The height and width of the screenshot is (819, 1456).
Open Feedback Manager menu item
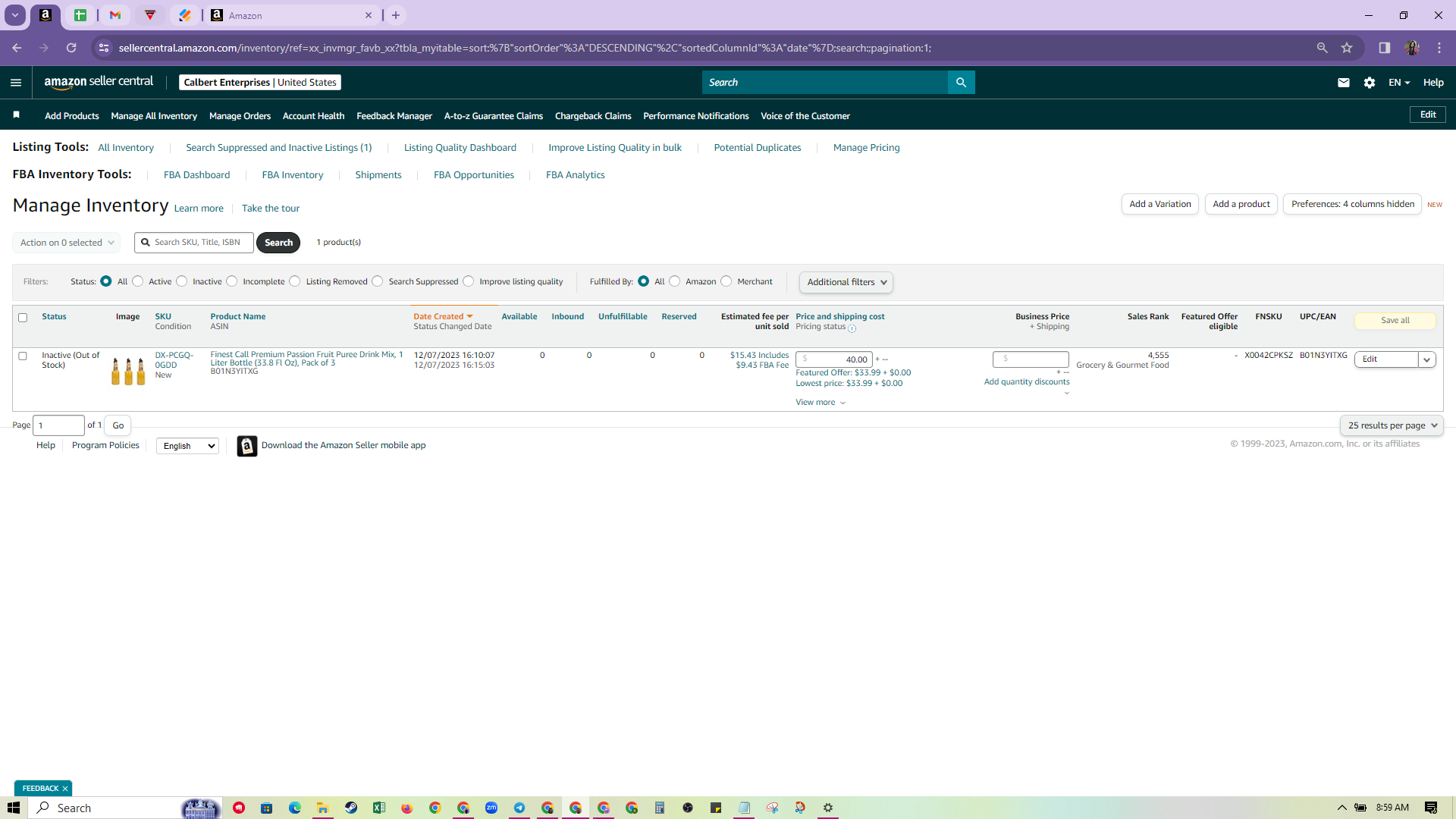click(394, 116)
